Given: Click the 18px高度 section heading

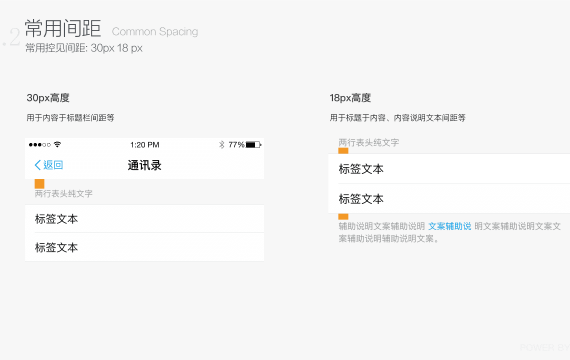Looking at the screenshot, I should pos(350,98).
